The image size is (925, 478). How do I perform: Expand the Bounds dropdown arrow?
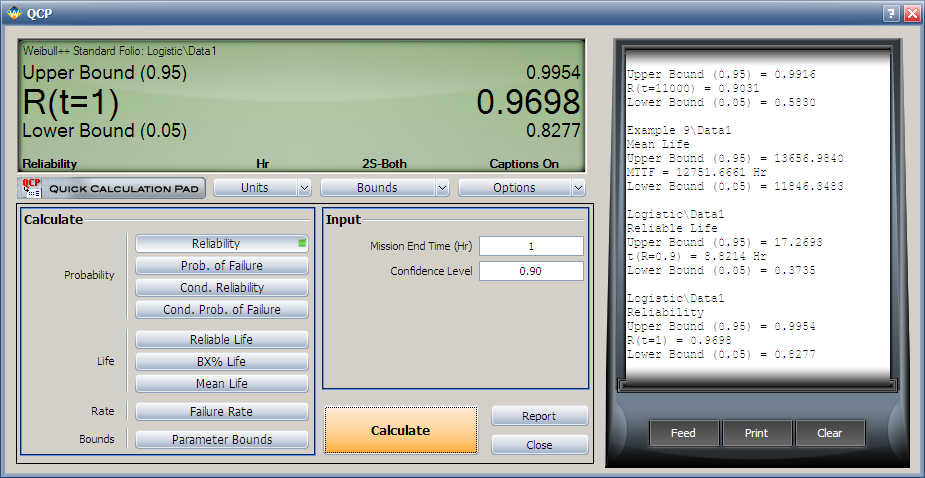(442, 188)
